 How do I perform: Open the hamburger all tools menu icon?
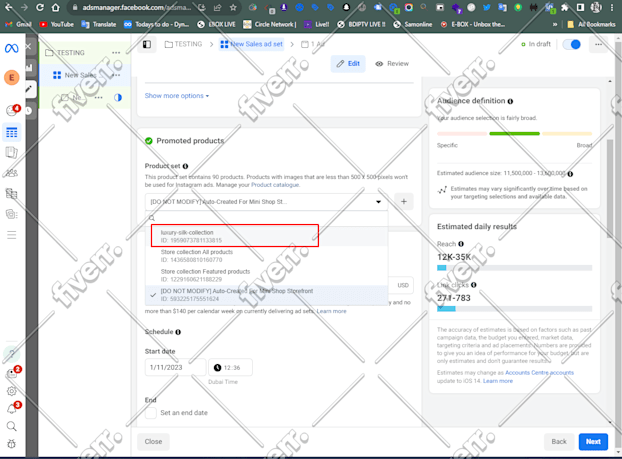click(x=12, y=235)
